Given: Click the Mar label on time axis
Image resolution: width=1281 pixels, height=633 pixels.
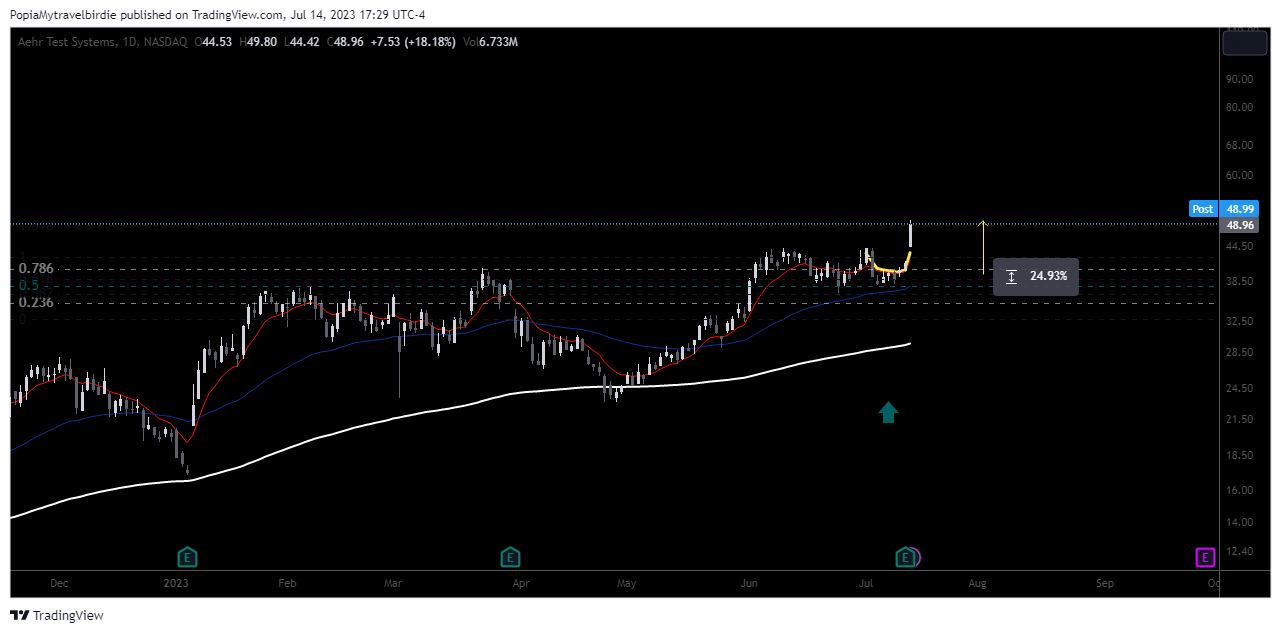Looking at the screenshot, I should pyautogui.click(x=393, y=583).
